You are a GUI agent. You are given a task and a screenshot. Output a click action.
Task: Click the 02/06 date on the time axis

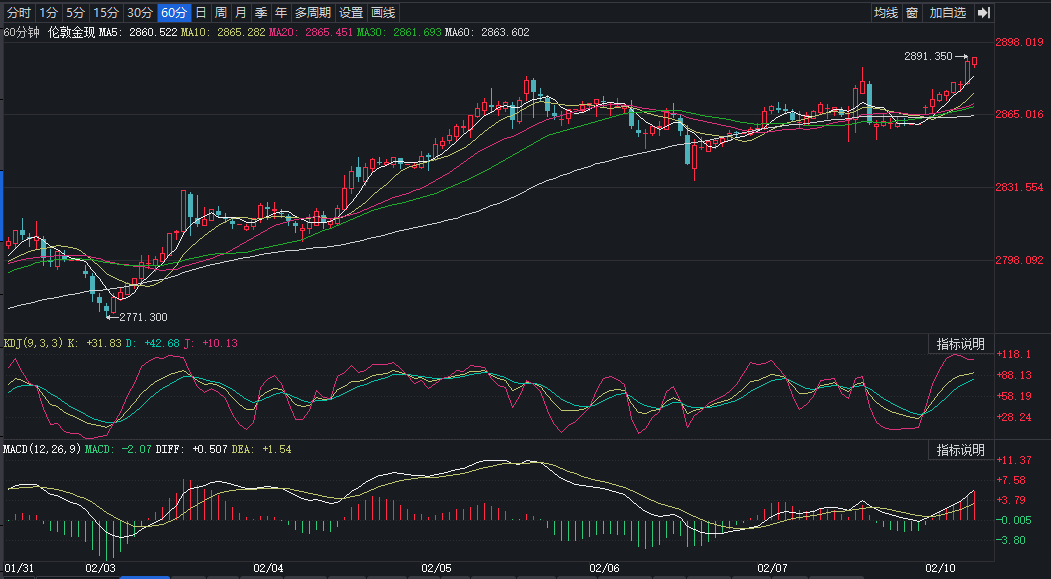(x=604, y=568)
